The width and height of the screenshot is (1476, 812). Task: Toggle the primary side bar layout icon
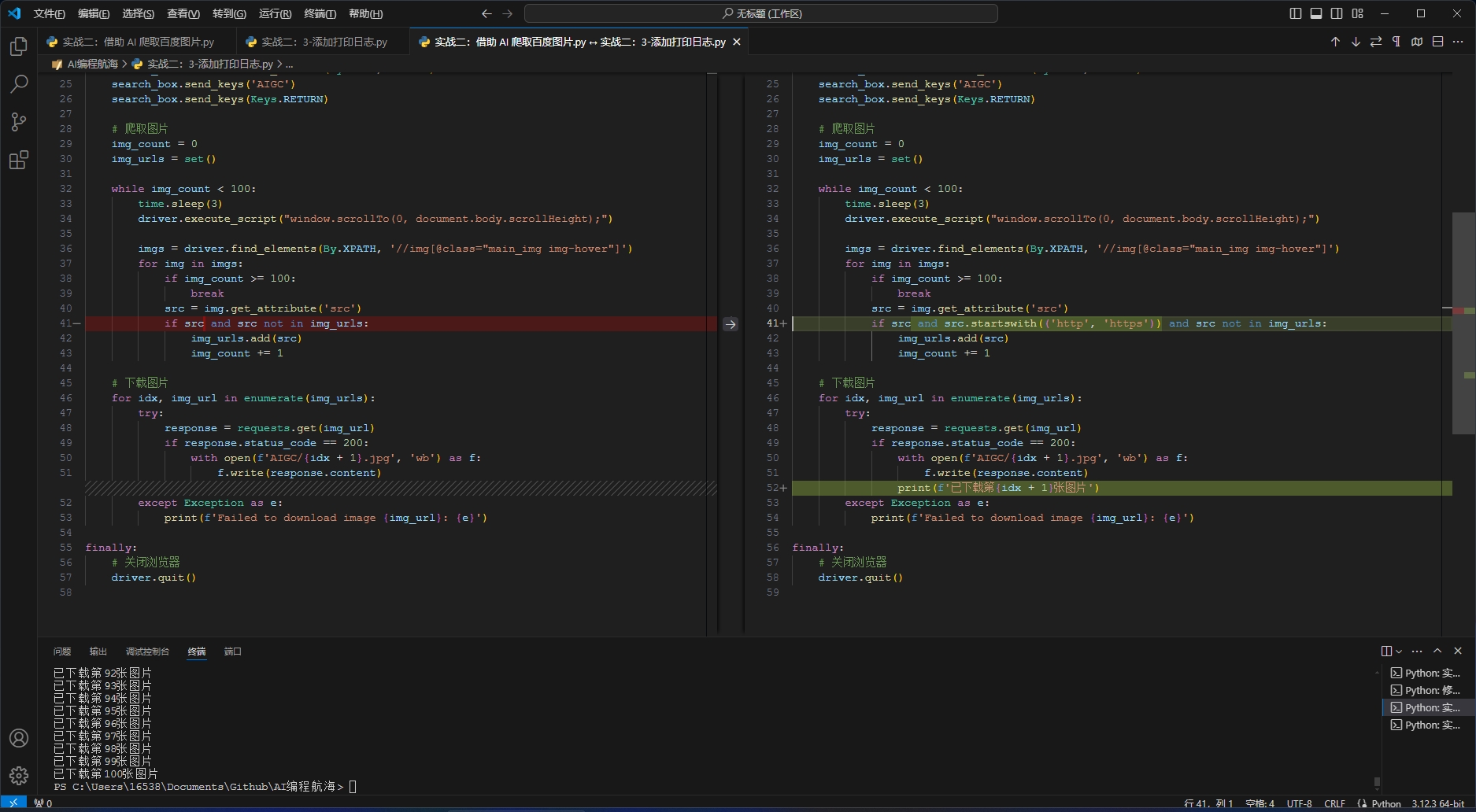(x=1296, y=13)
